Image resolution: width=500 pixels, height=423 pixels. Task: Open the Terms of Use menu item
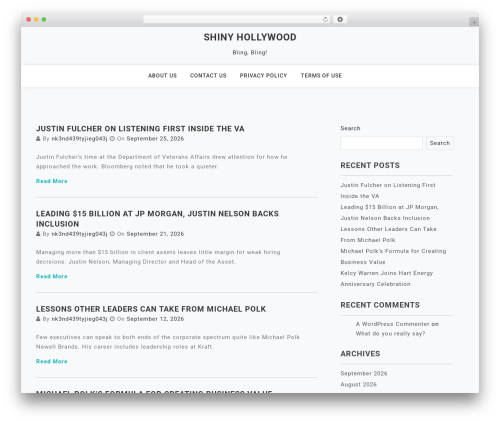(x=321, y=76)
